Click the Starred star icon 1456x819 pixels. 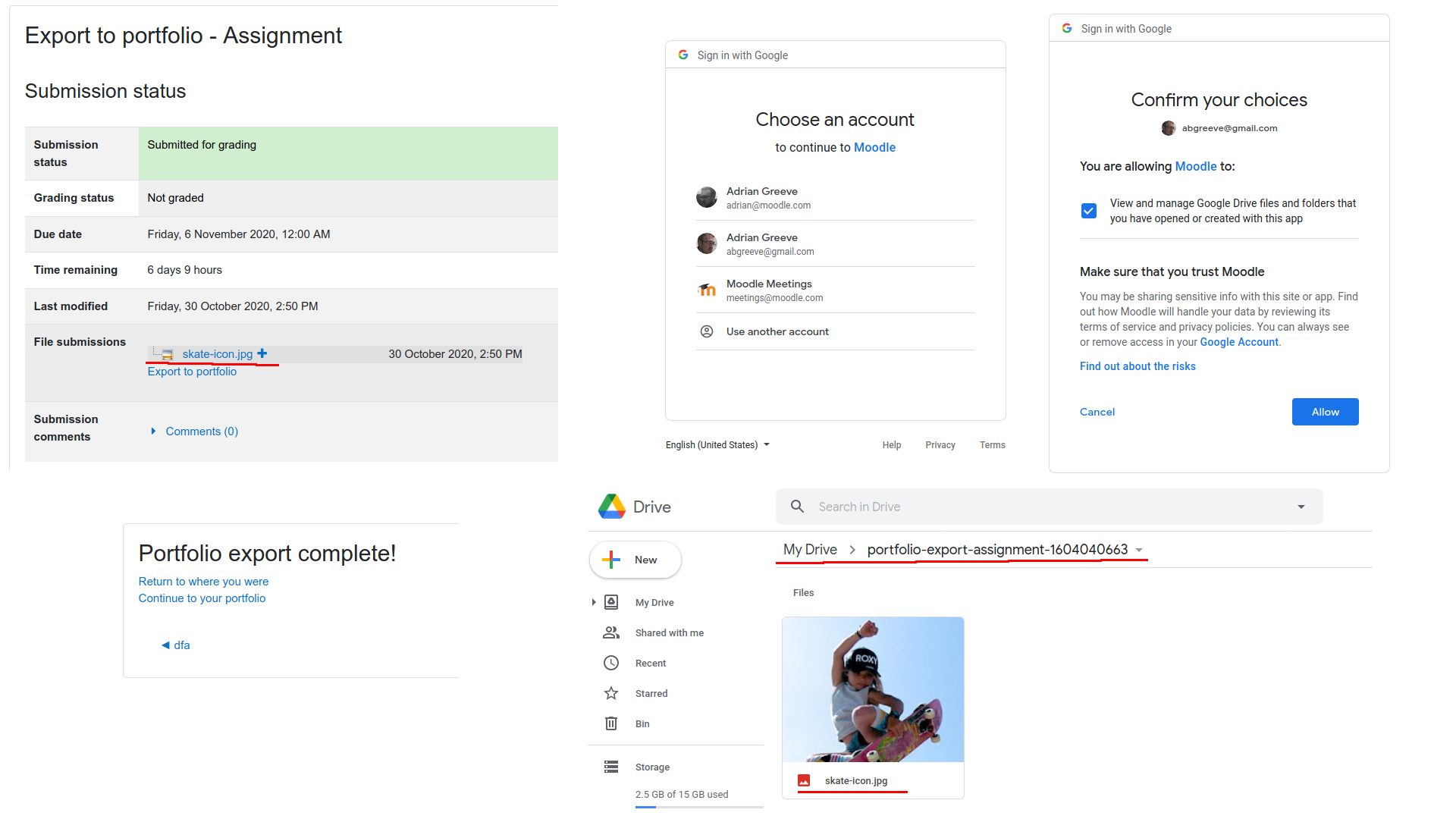pos(611,693)
